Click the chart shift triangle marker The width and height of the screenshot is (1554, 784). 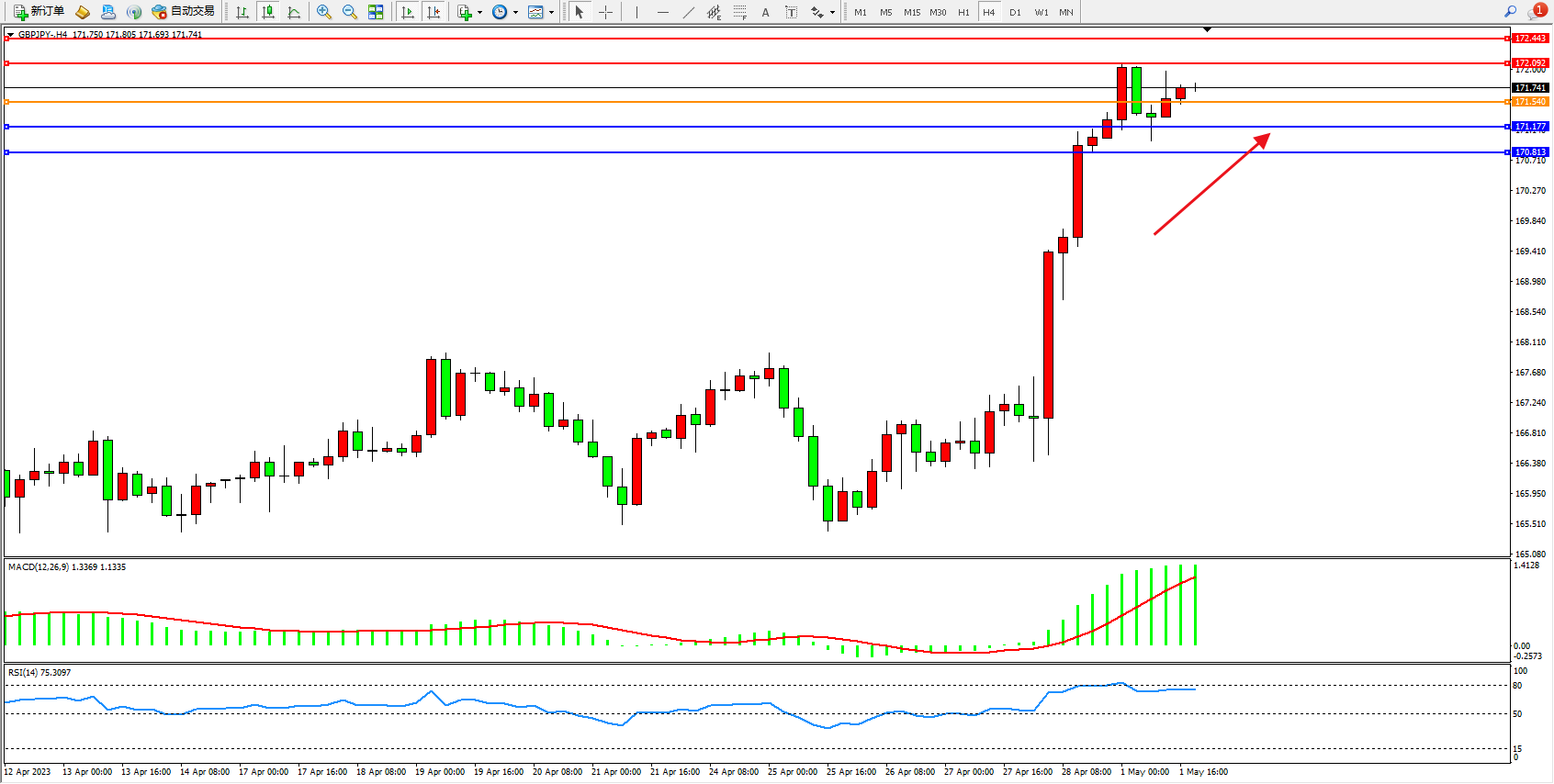coord(1207,30)
